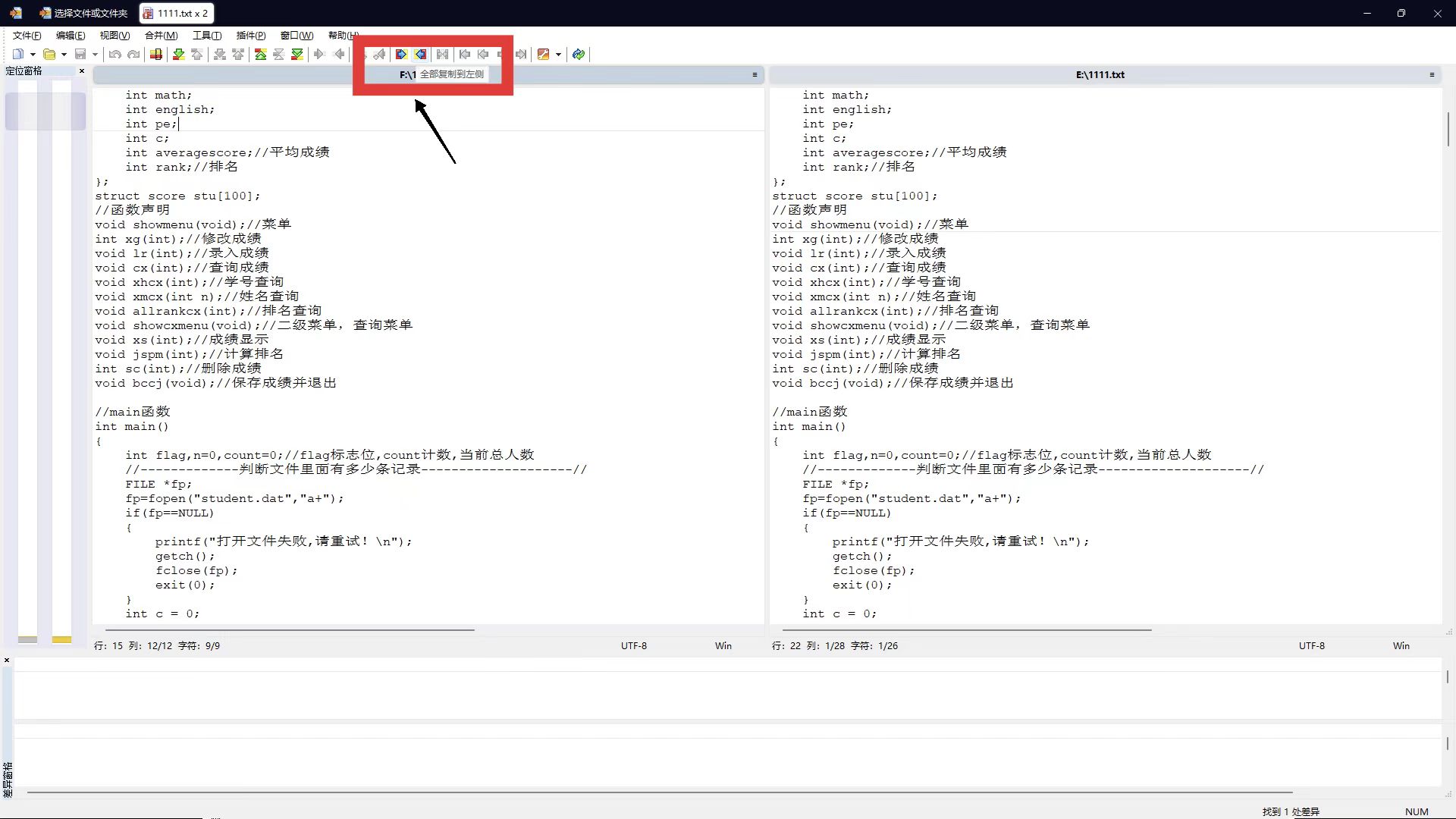
Task: Open the 工具(T) menu
Action: tap(206, 35)
